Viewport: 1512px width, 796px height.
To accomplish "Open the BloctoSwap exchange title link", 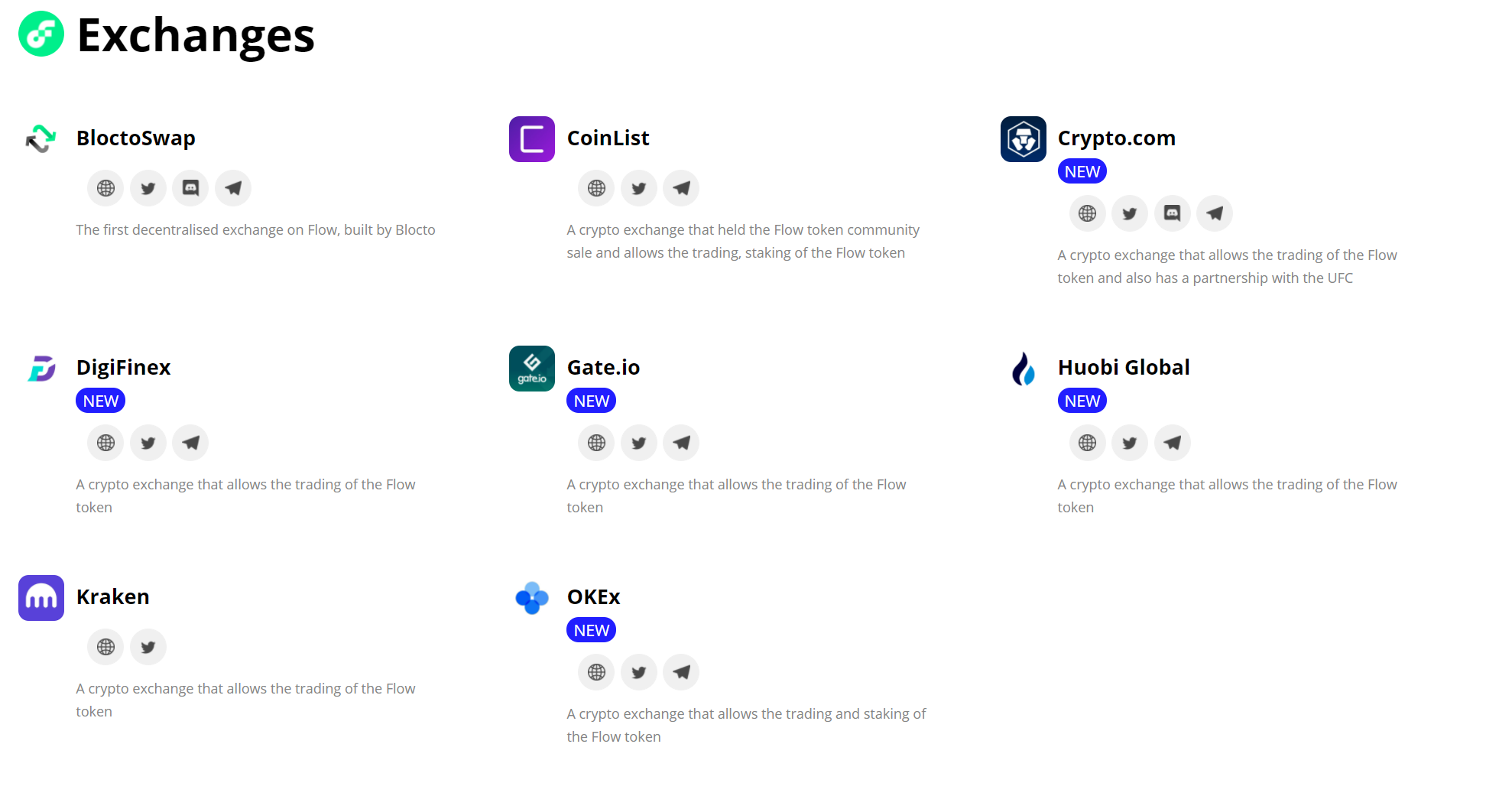I will (135, 138).
